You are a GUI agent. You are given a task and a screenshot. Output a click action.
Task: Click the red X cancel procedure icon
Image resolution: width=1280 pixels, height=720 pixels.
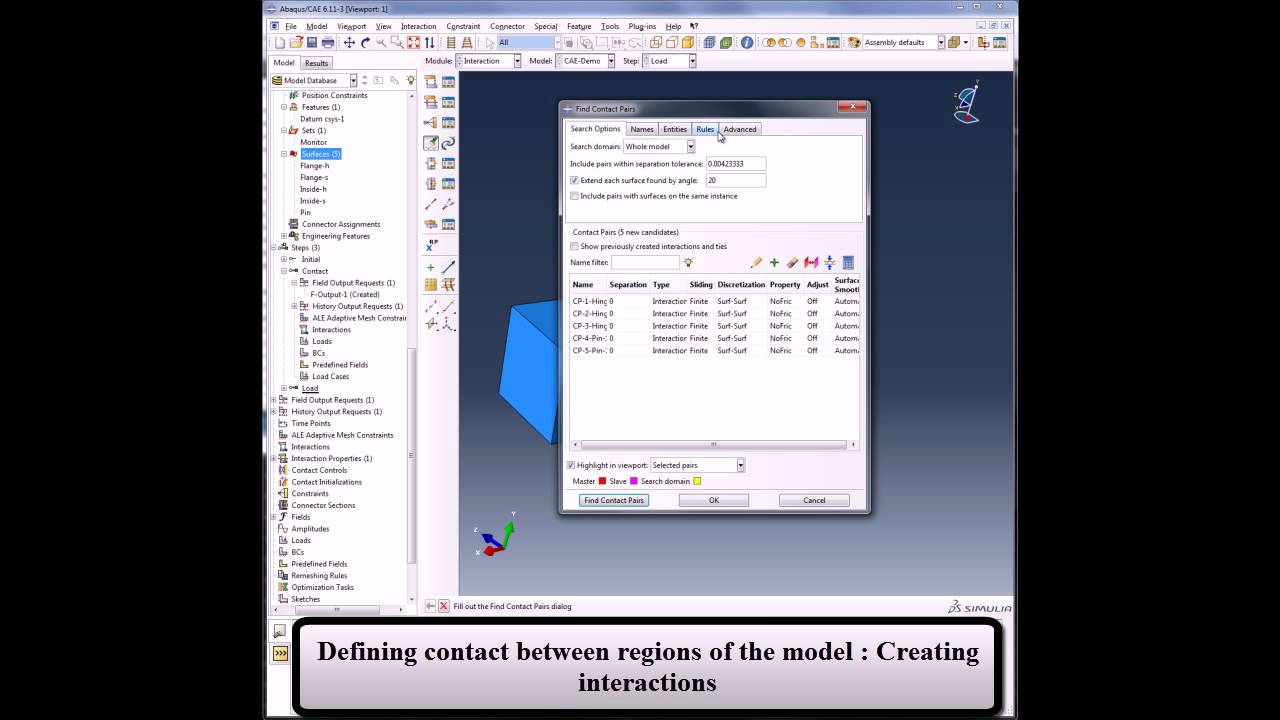pyautogui.click(x=443, y=606)
